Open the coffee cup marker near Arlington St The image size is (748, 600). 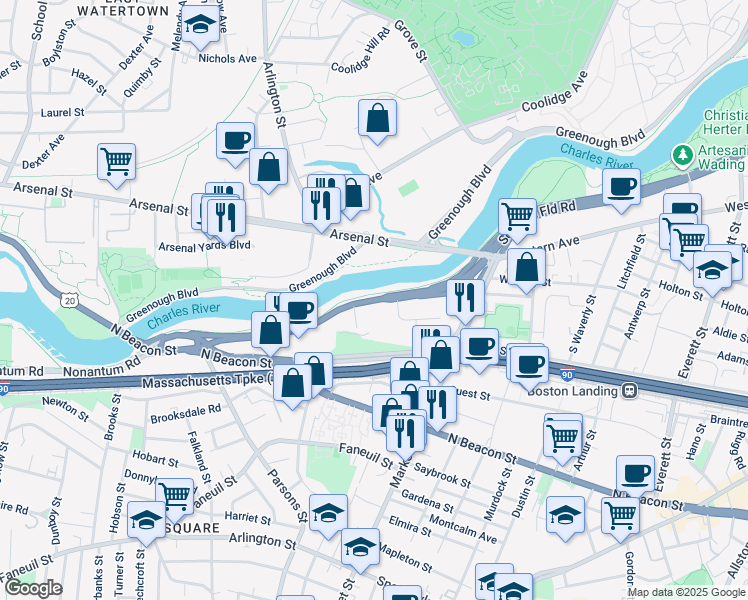click(235, 144)
